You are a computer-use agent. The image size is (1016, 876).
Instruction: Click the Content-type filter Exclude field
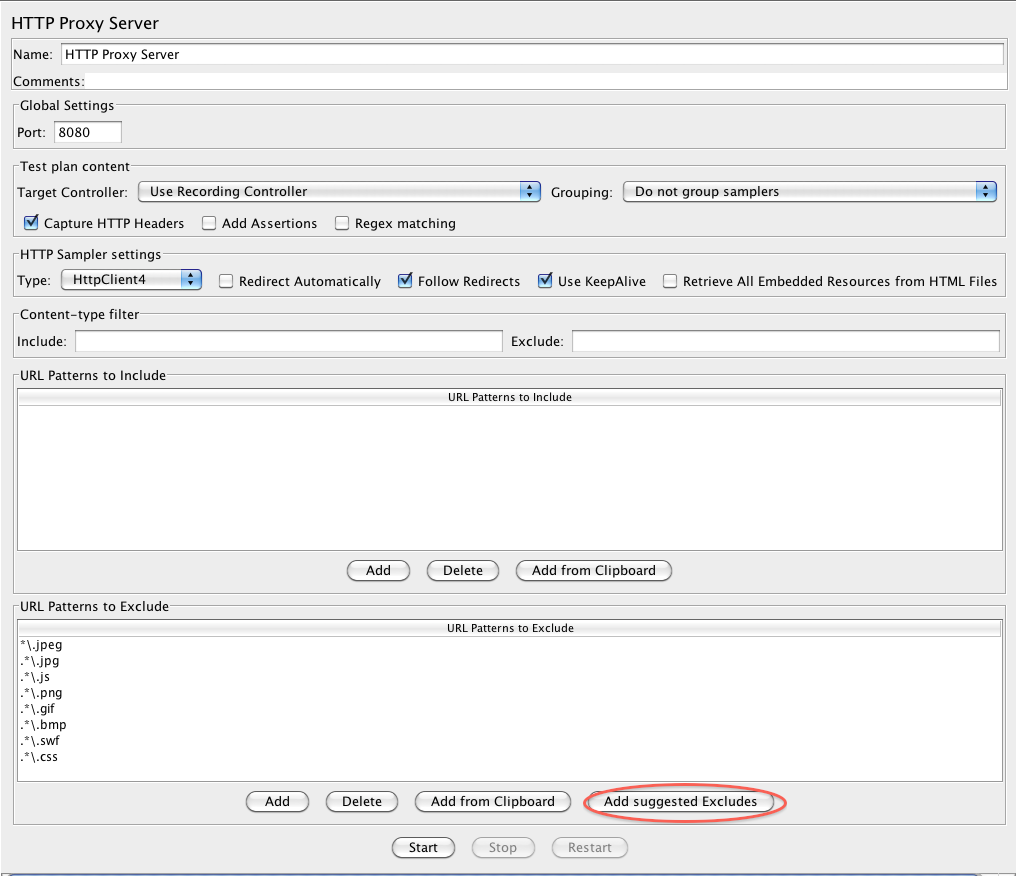click(785, 342)
